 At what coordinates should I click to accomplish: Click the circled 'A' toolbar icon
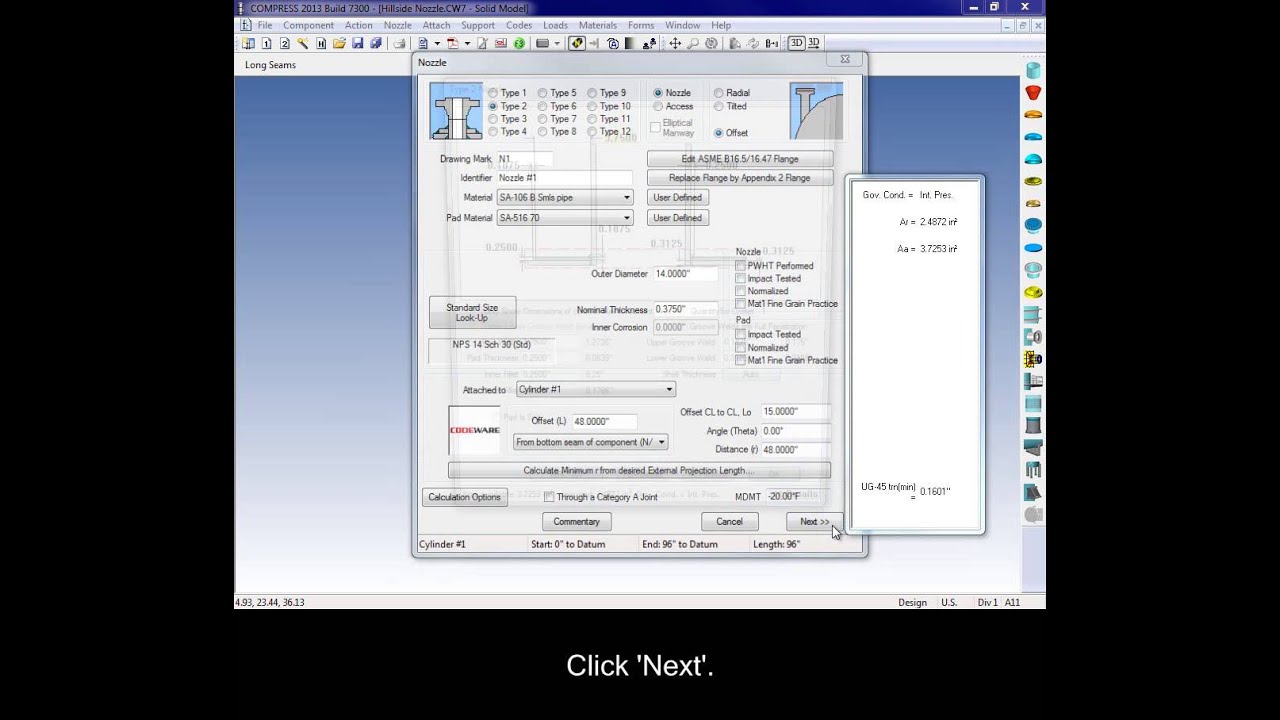(613, 43)
